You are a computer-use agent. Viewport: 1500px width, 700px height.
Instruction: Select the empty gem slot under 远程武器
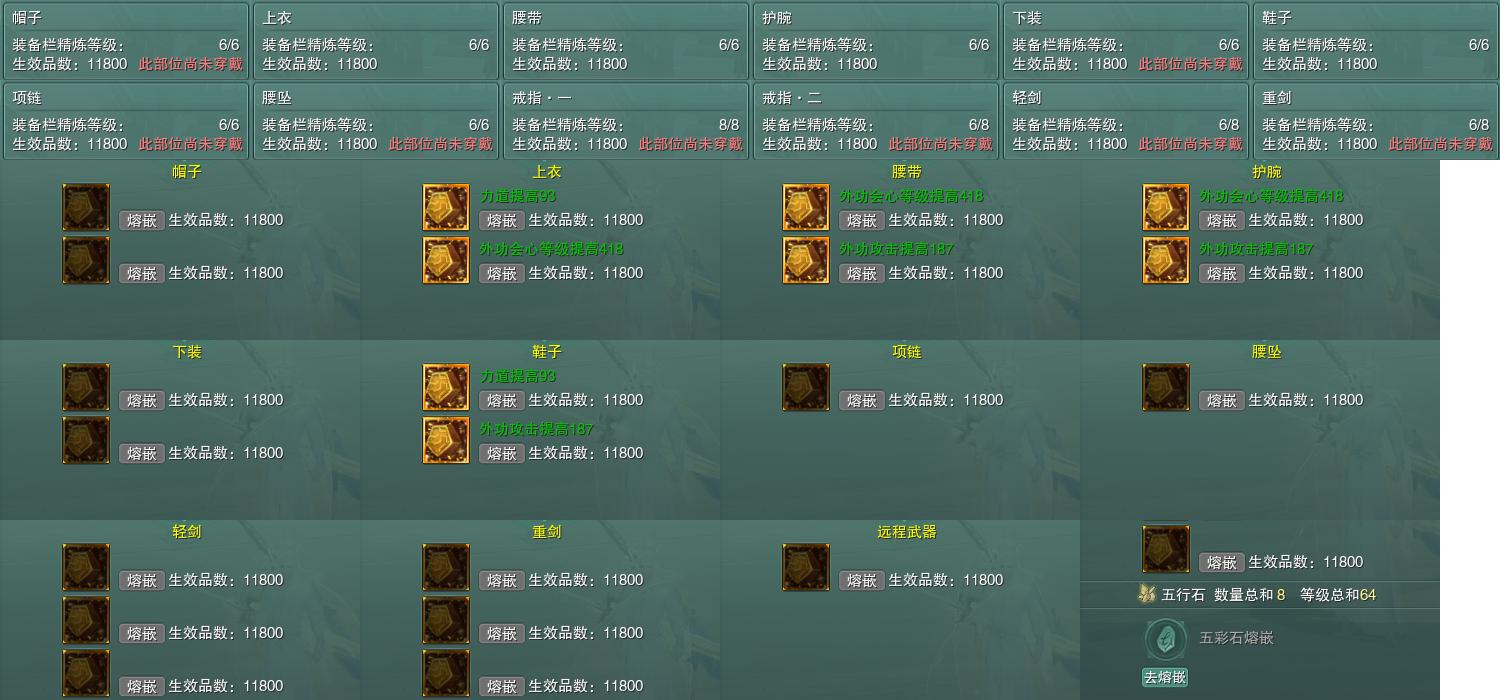[806, 567]
